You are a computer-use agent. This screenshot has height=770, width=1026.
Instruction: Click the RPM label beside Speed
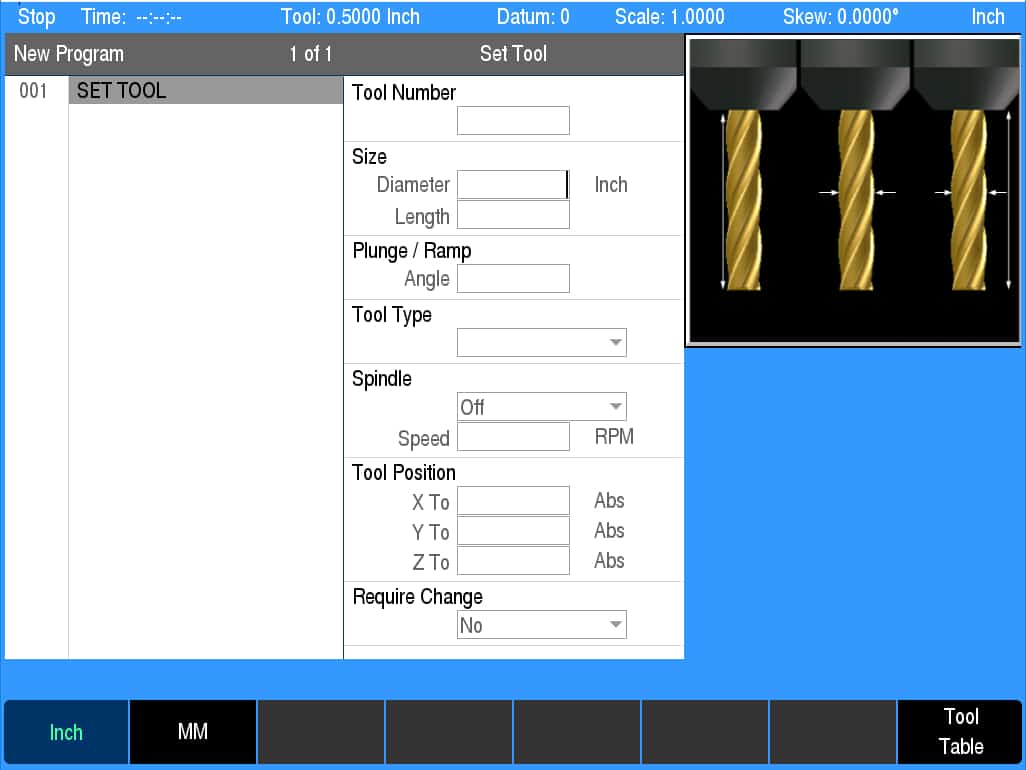614,436
